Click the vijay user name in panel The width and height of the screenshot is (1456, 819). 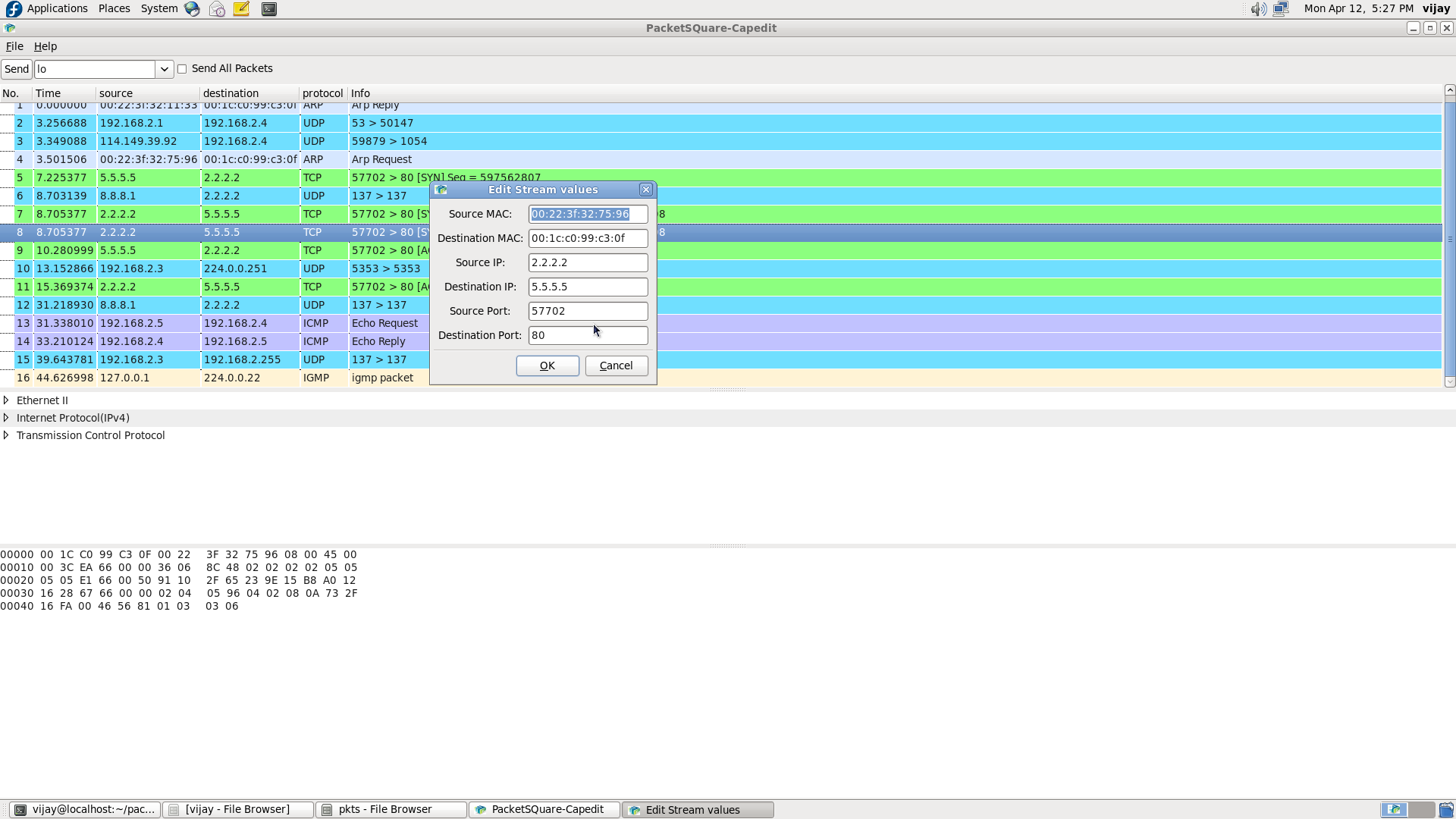click(1436, 8)
